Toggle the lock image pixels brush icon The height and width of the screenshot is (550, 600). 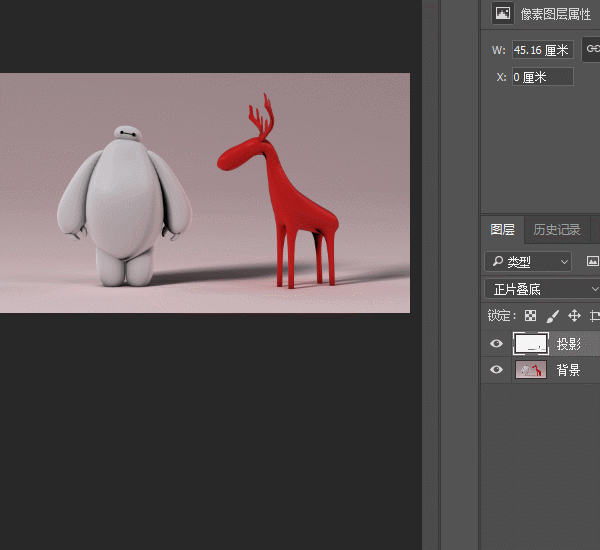pyautogui.click(x=552, y=316)
